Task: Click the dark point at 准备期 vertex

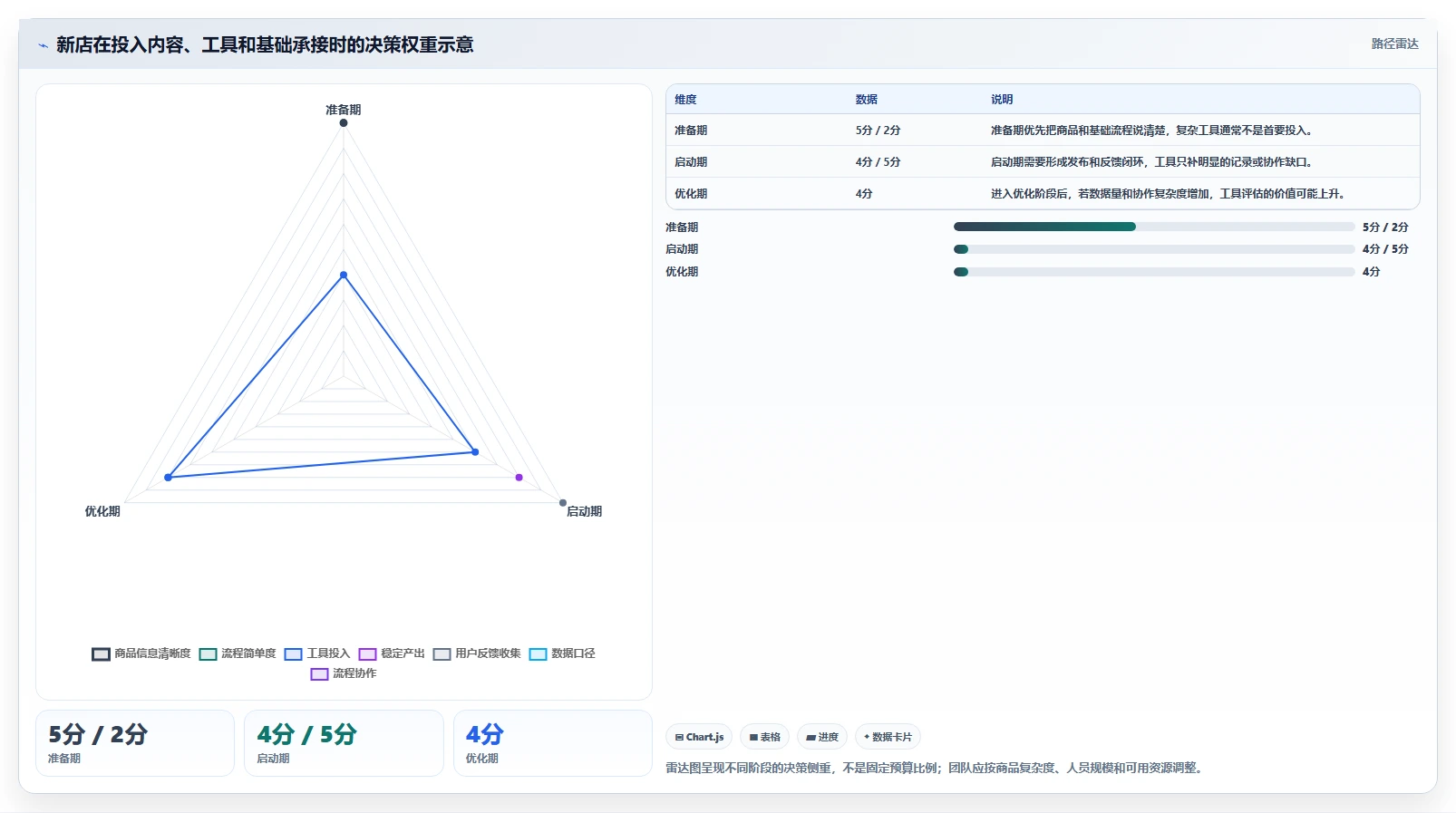Action: point(344,122)
